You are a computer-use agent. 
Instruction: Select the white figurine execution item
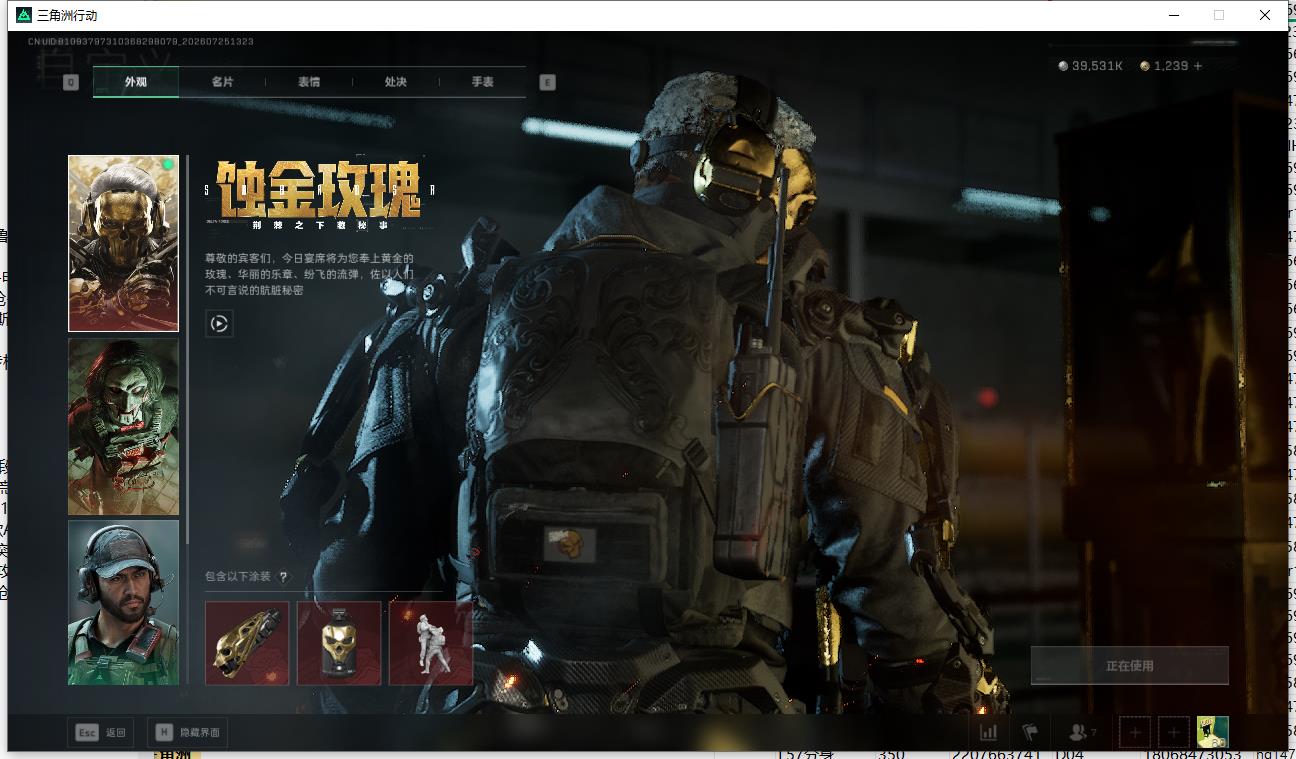pyautogui.click(x=431, y=643)
